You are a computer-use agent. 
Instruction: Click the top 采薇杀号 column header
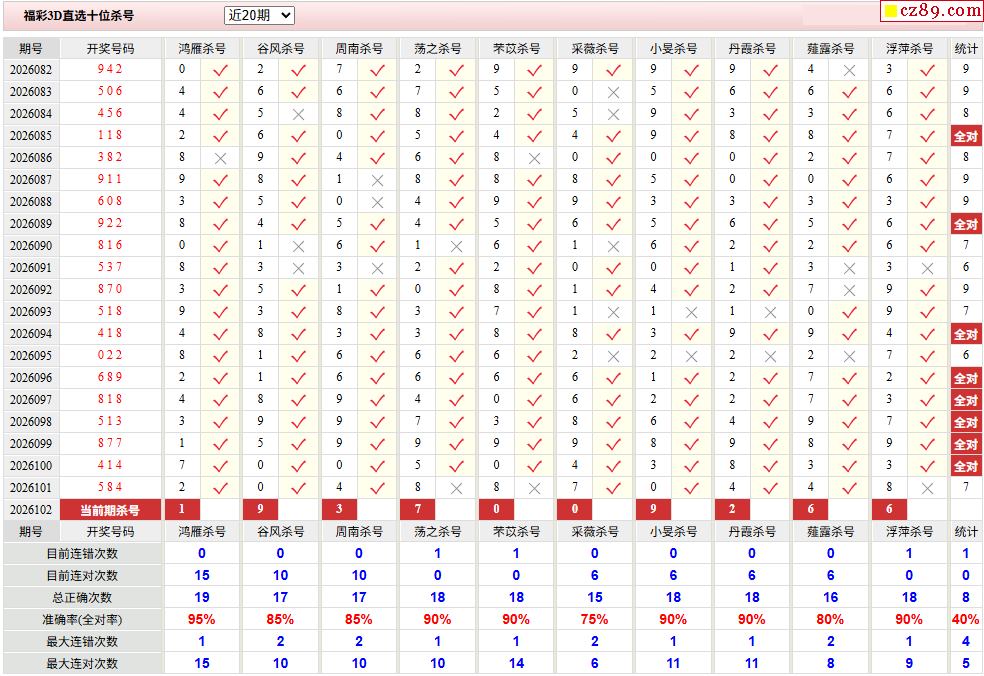coord(595,48)
